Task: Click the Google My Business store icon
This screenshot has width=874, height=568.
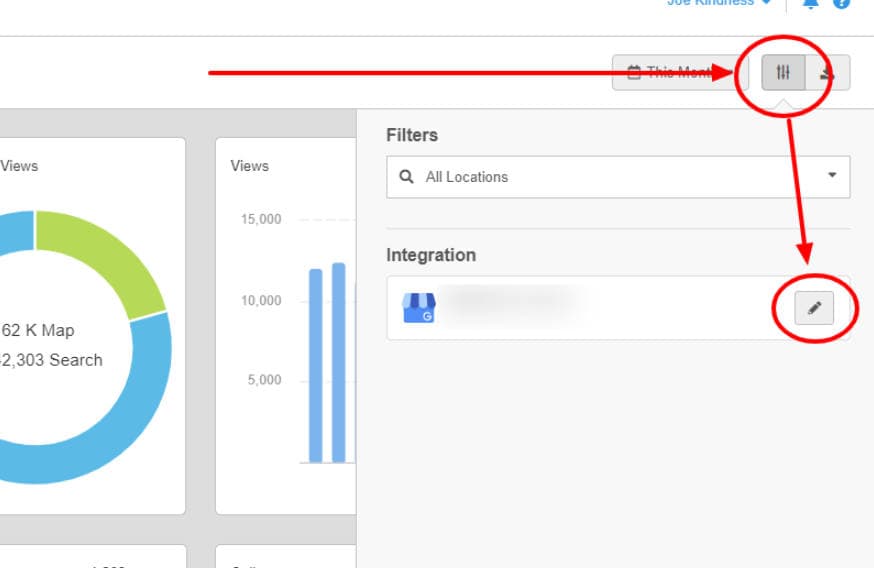Action: 419,308
